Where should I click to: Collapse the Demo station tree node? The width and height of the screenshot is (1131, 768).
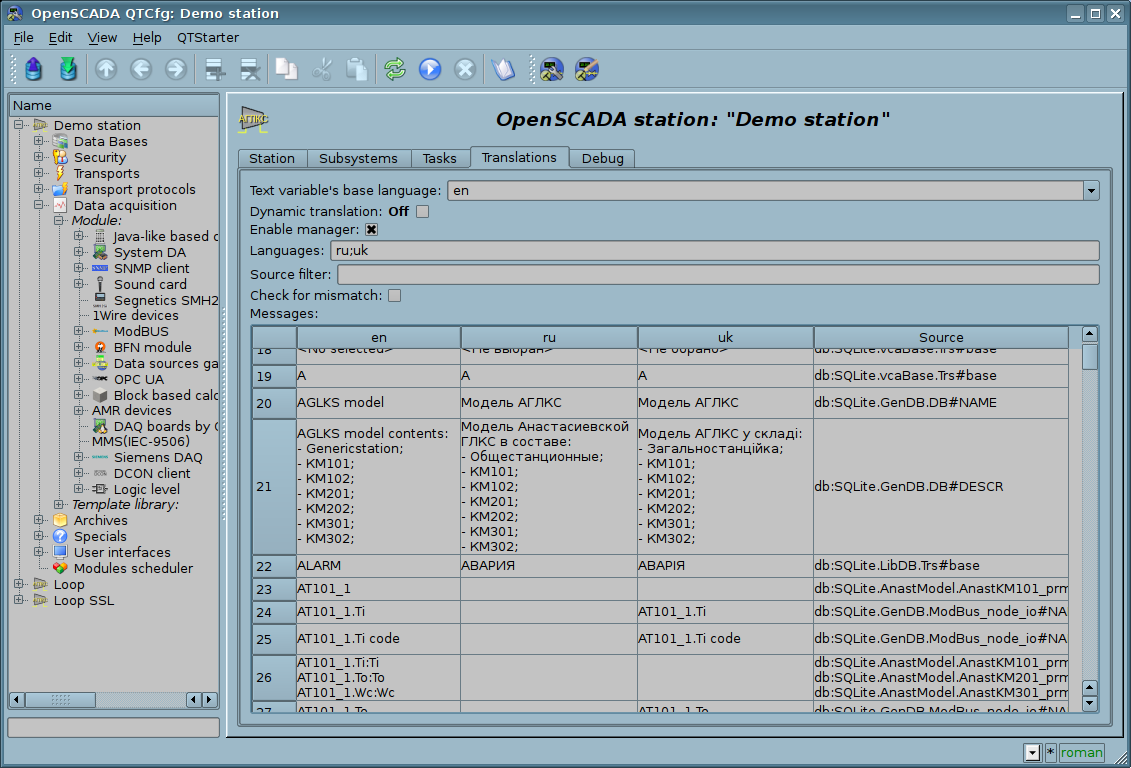(19, 125)
